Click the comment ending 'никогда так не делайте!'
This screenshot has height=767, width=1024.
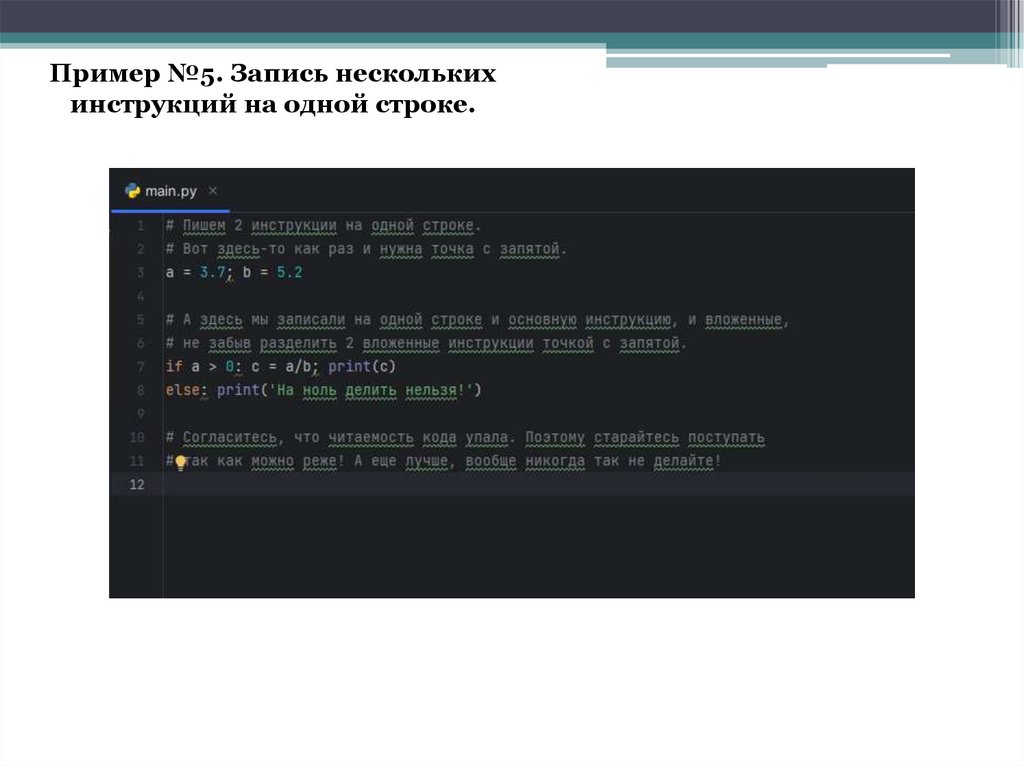coord(443,461)
